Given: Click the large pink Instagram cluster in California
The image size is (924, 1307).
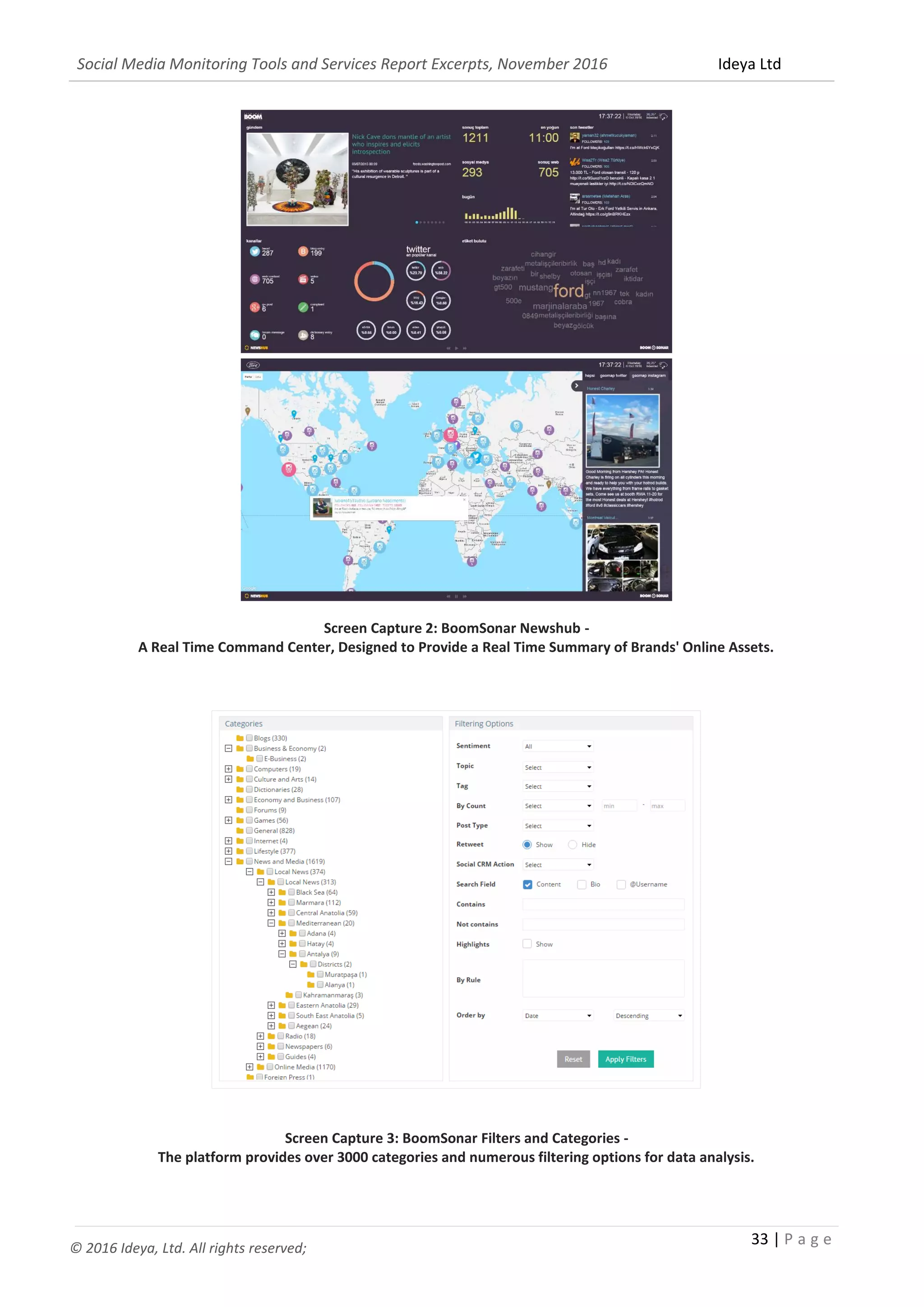Looking at the screenshot, I should coord(289,469).
